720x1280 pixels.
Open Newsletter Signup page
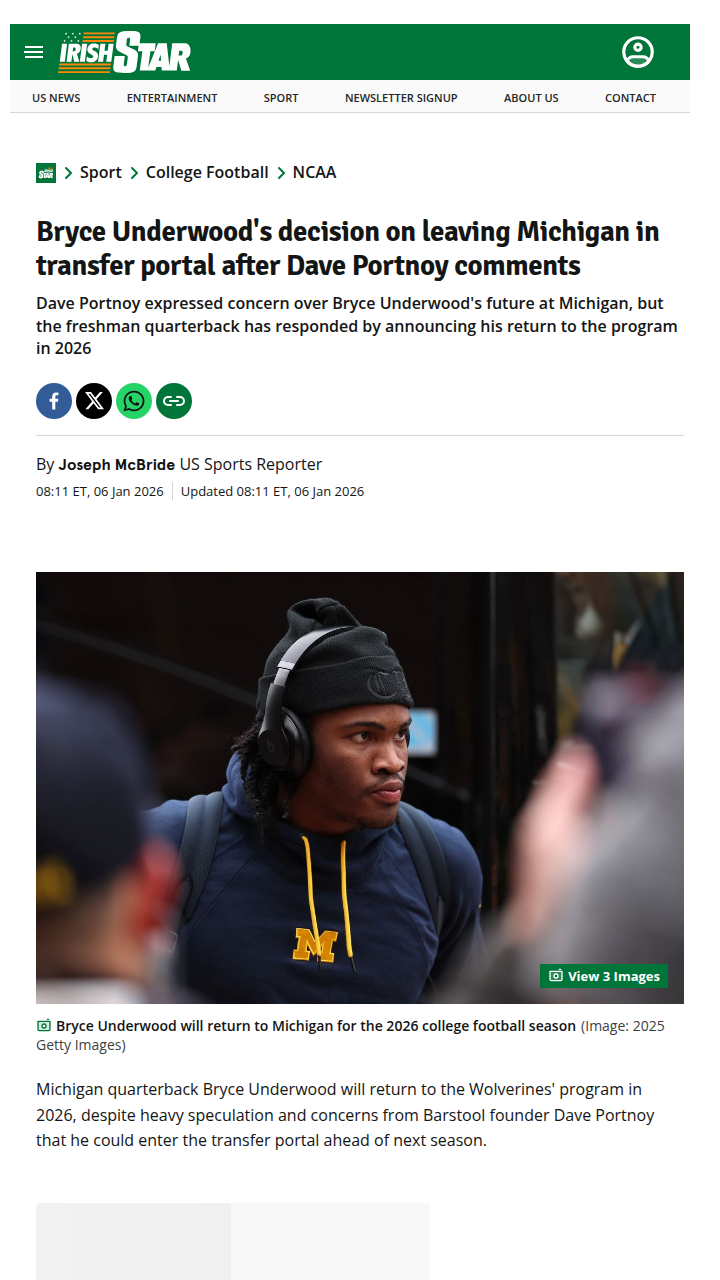click(x=401, y=98)
